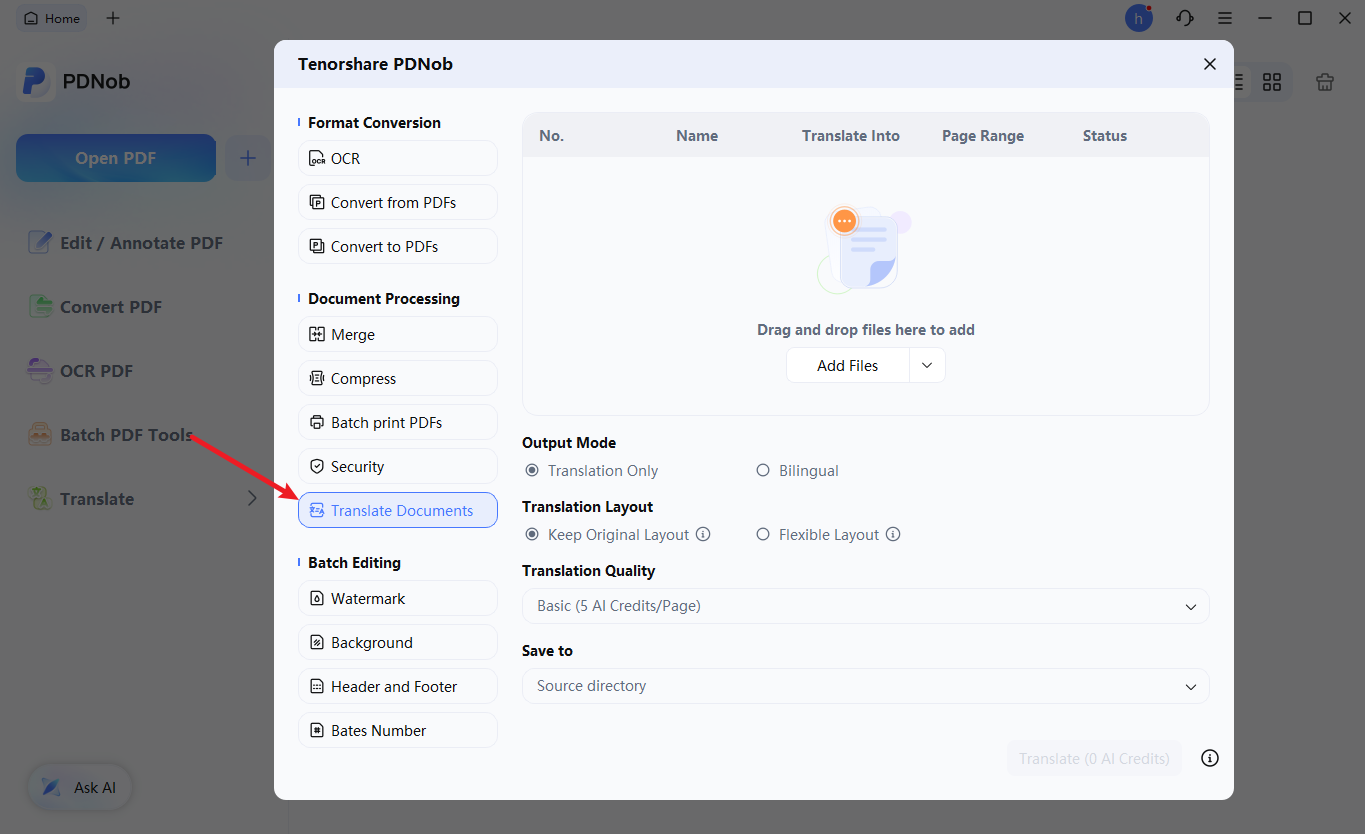The width and height of the screenshot is (1365, 834).
Task: Open OCR PDF in main window
Action: (x=80, y=371)
